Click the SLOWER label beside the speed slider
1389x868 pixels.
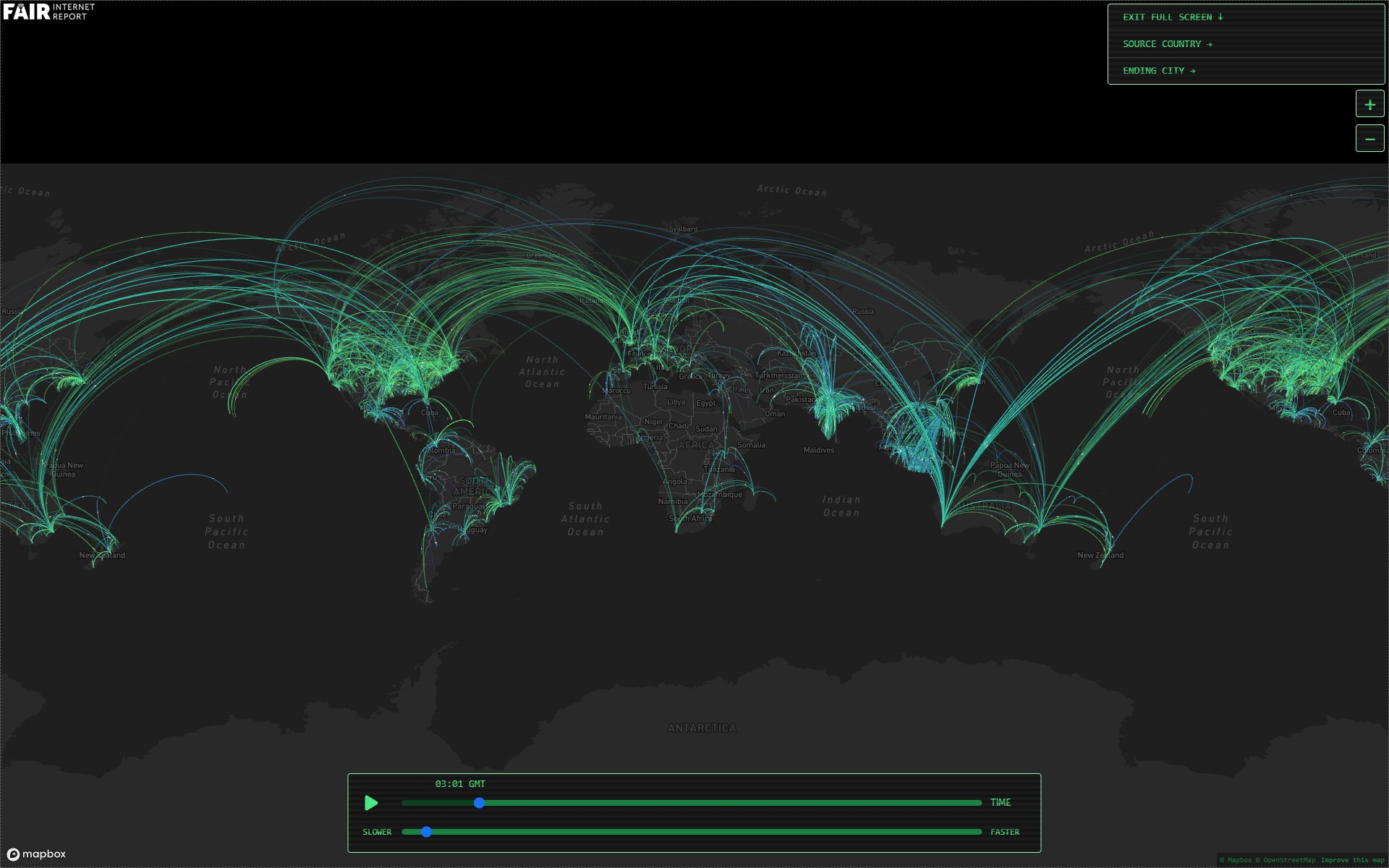[x=377, y=833]
